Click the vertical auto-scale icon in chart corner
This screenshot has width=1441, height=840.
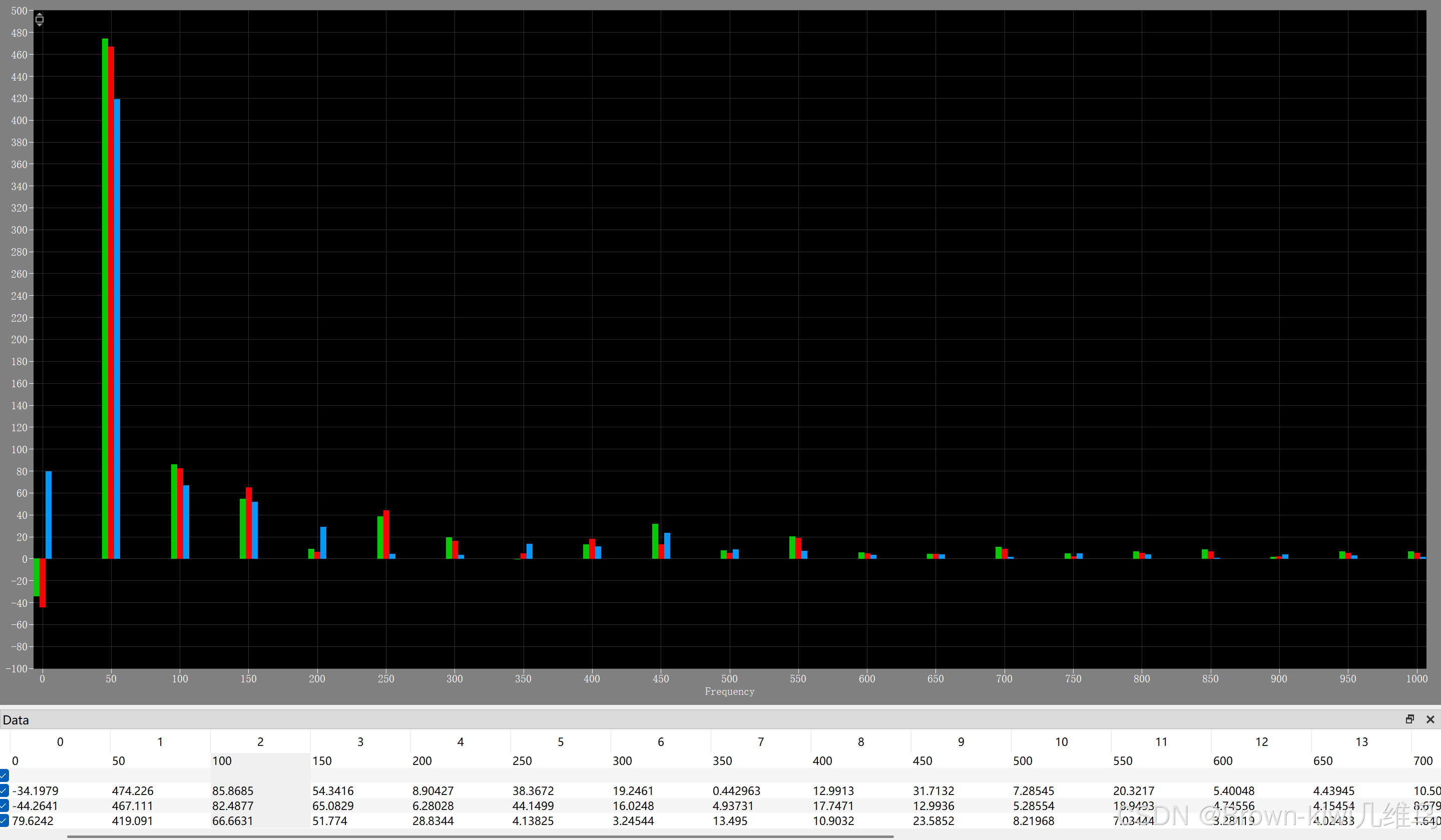tap(40, 20)
